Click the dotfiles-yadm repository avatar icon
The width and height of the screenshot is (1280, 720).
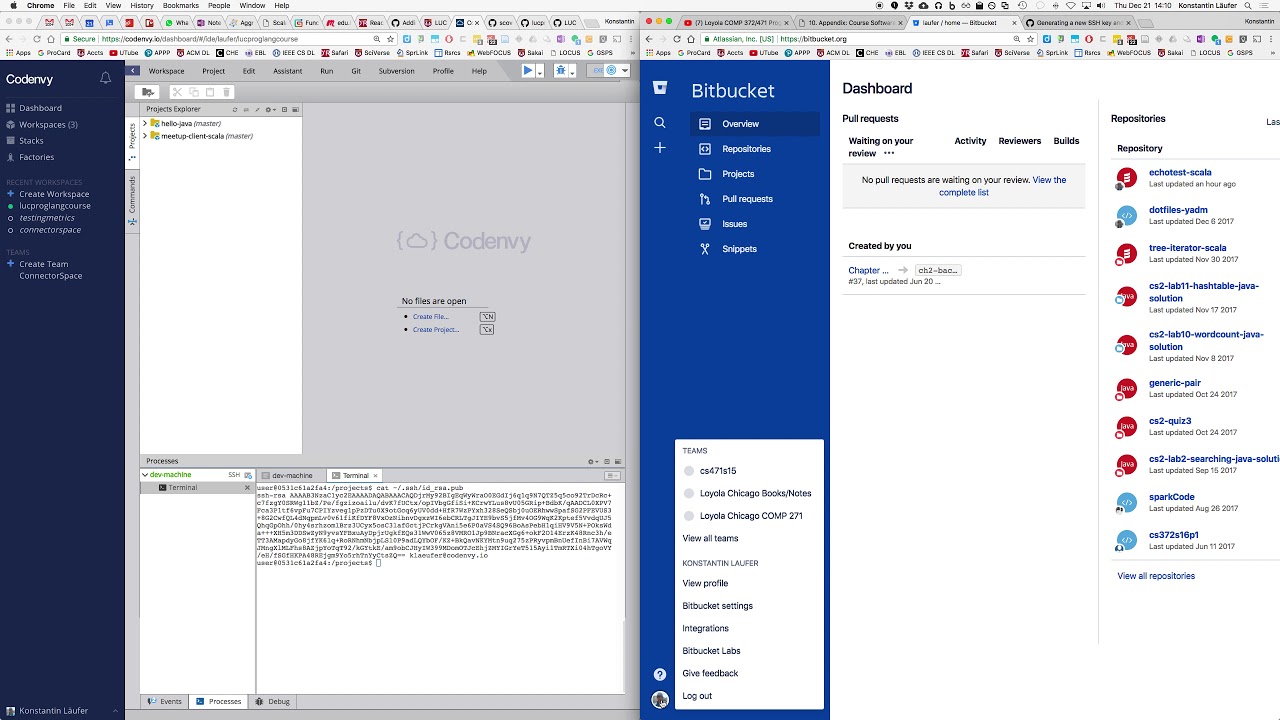[1126, 216]
